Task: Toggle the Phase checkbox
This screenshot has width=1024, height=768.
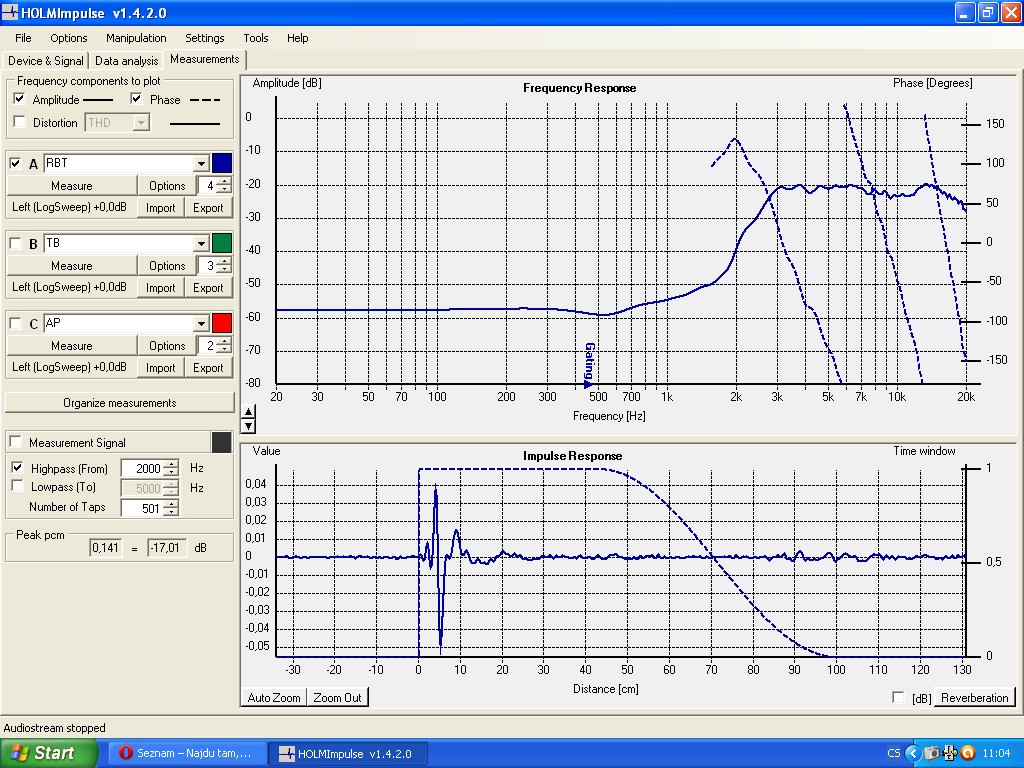Action: 136,99
